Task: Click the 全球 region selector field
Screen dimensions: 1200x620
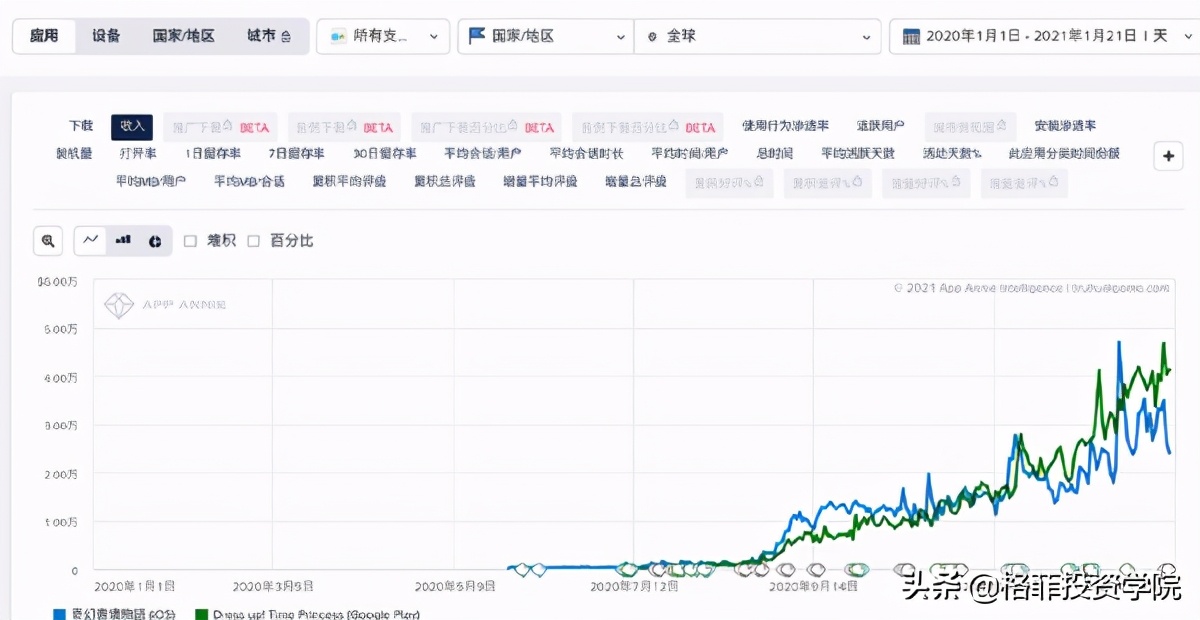Action: pos(758,35)
